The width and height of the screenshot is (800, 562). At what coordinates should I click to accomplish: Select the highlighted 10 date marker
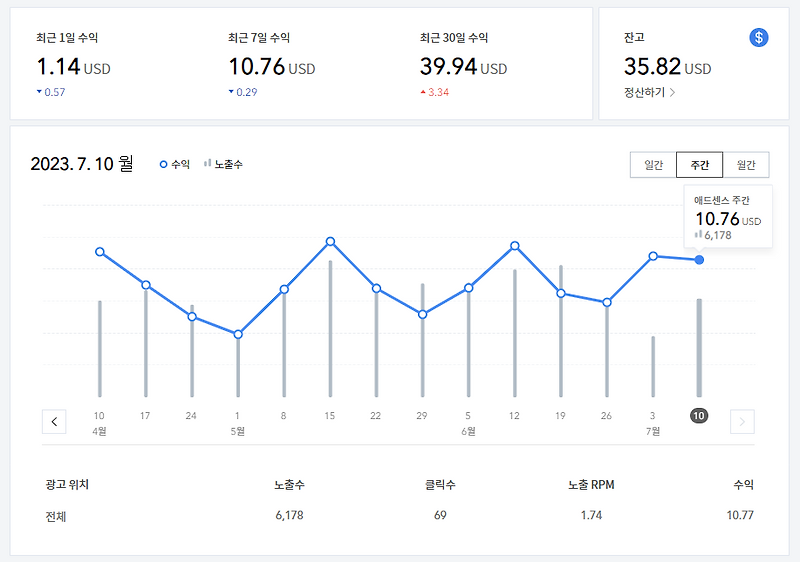pos(698,416)
